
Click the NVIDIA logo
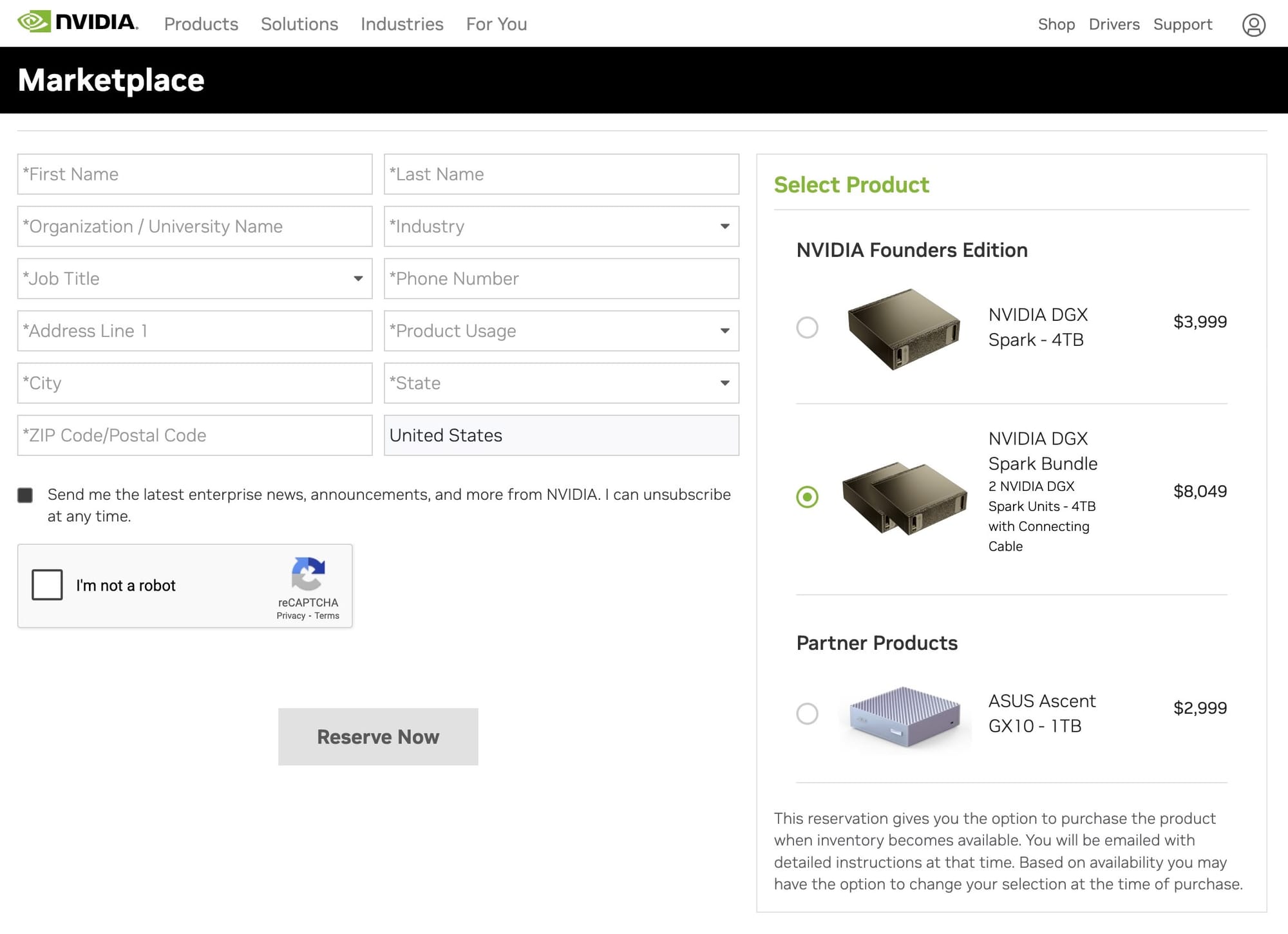(x=78, y=23)
